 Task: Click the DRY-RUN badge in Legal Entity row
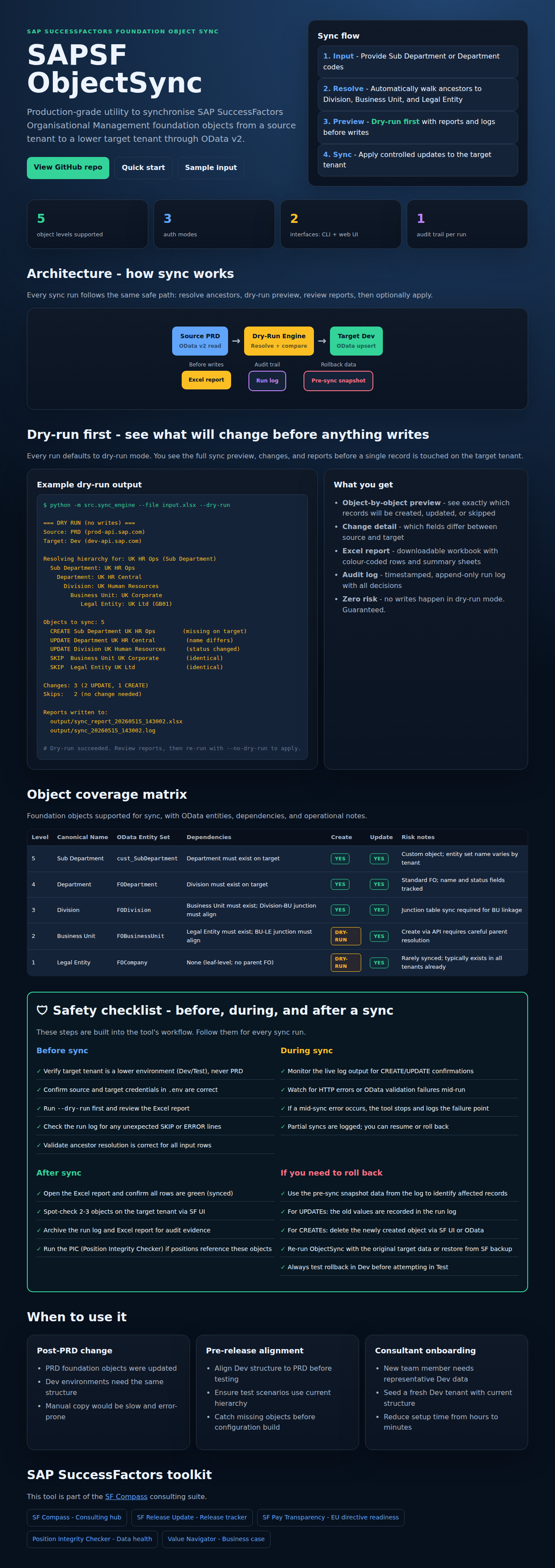point(346,962)
